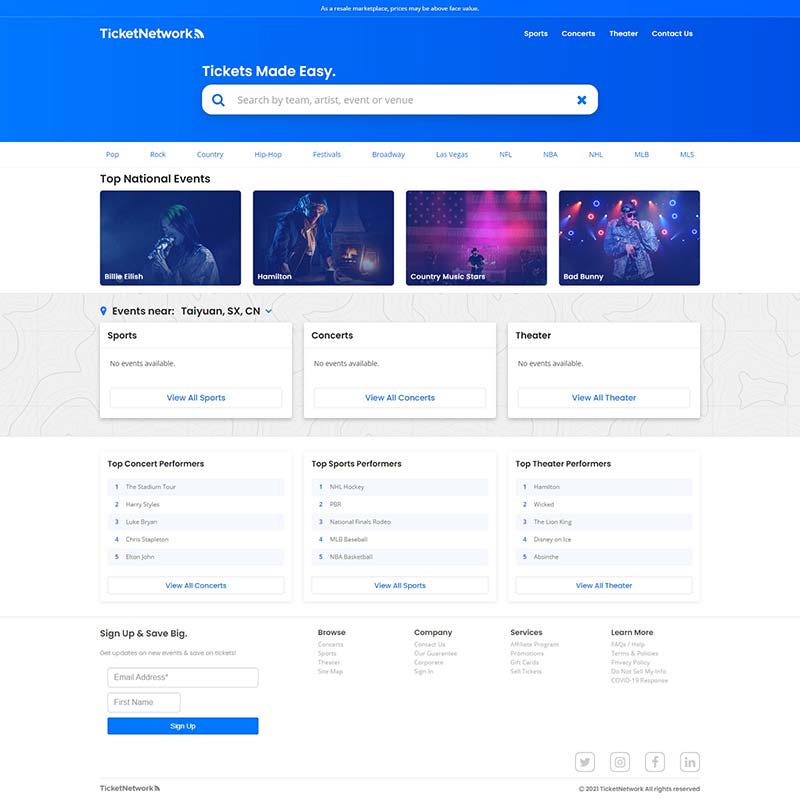The width and height of the screenshot is (800, 799).
Task: Open Privacy Policy footer link
Action: coord(630,662)
